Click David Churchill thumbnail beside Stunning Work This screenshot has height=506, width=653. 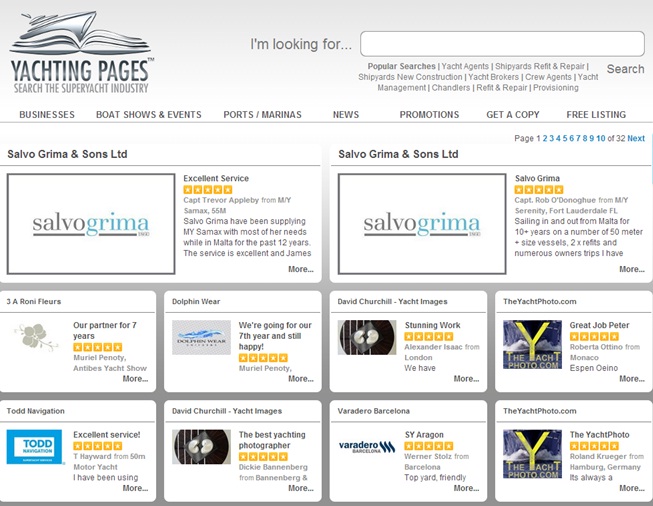[x=367, y=337]
